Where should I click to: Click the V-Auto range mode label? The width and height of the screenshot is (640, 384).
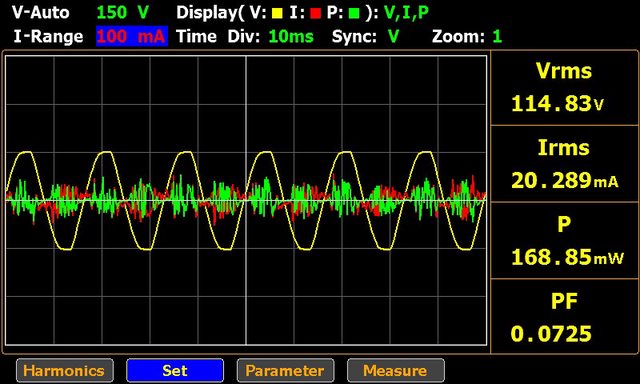pyautogui.click(x=41, y=13)
